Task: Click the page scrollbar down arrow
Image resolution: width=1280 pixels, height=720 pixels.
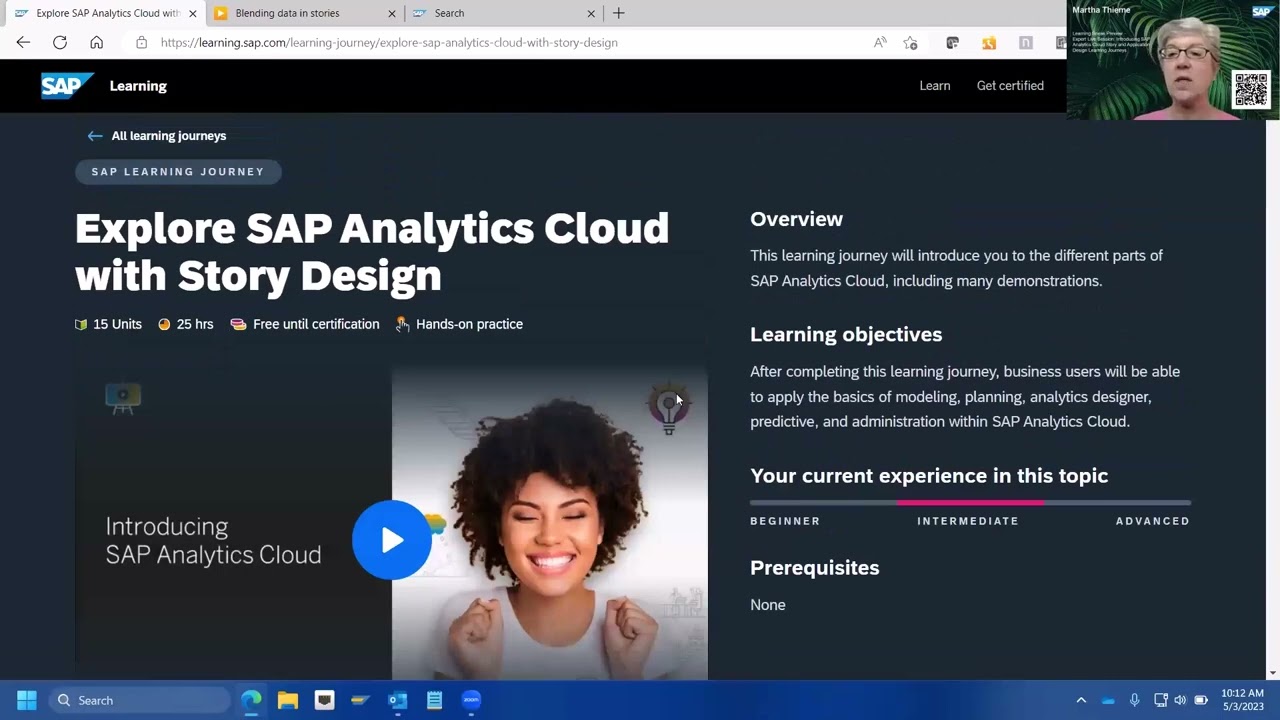Action: pos(1273,673)
